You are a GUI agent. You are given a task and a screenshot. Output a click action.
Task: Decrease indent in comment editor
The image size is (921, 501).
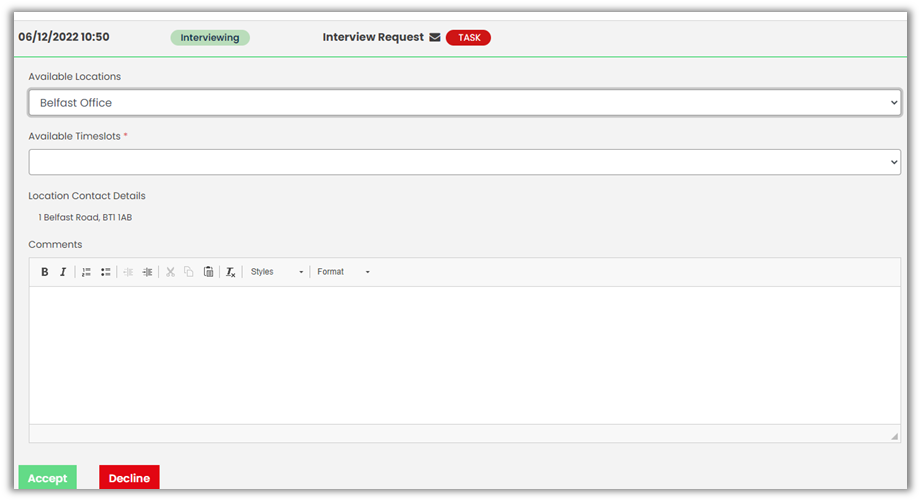[x=128, y=272]
